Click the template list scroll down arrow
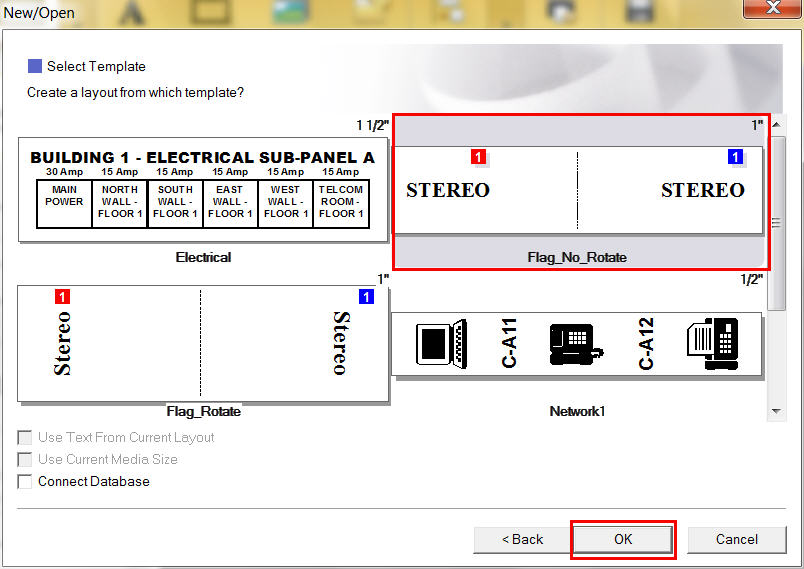This screenshot has width=804, height=569. tap(777, 411)
